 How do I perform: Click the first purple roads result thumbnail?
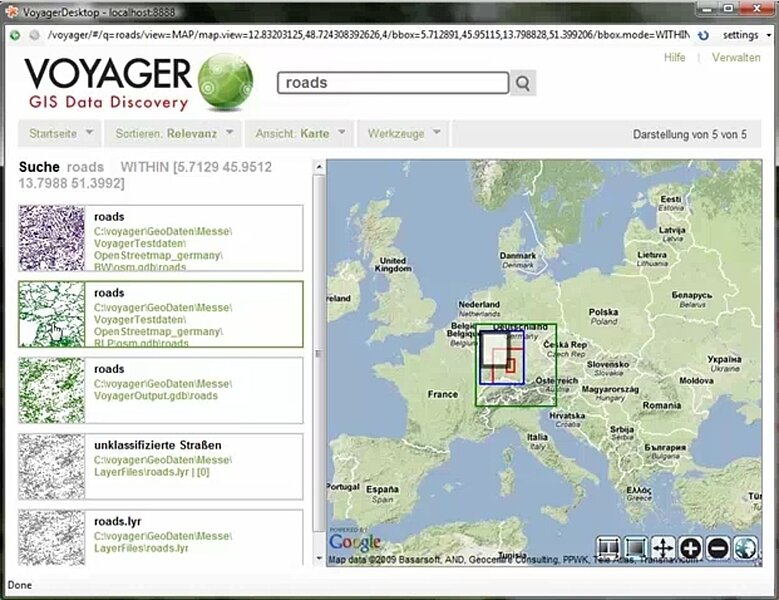pos(52,238)
